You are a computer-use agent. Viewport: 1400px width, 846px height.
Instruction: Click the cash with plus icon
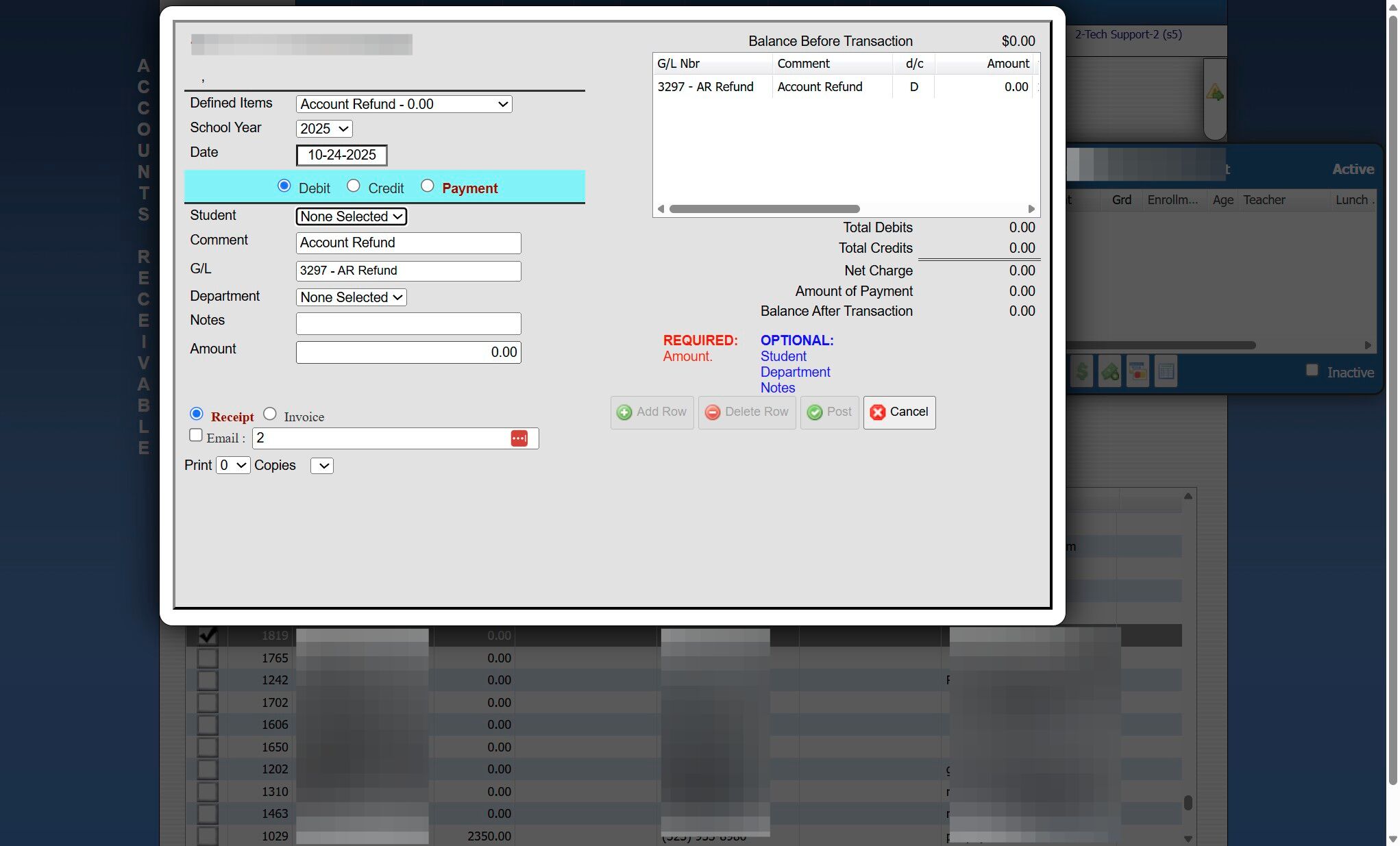(x=1109, y=372)
